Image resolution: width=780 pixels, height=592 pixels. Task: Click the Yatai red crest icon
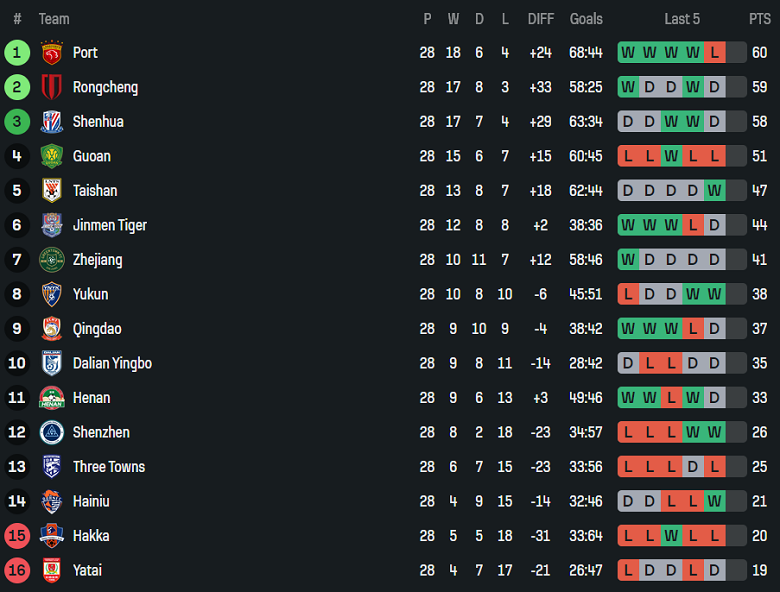click(x=52, y=571)
